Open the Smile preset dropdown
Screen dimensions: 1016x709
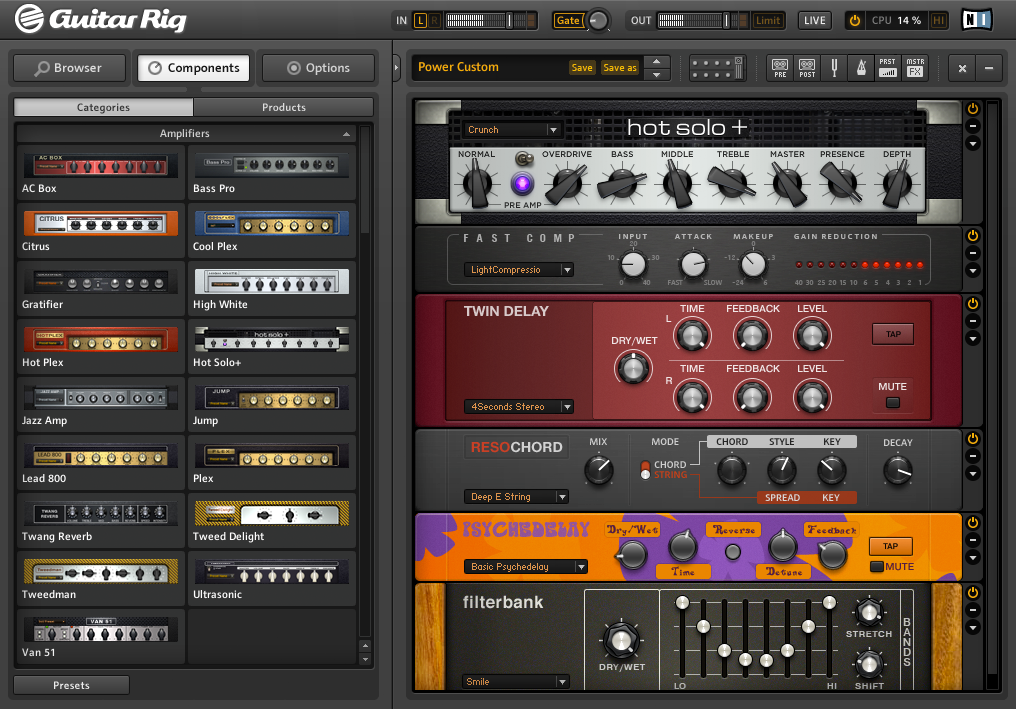[x=516, y=681]
